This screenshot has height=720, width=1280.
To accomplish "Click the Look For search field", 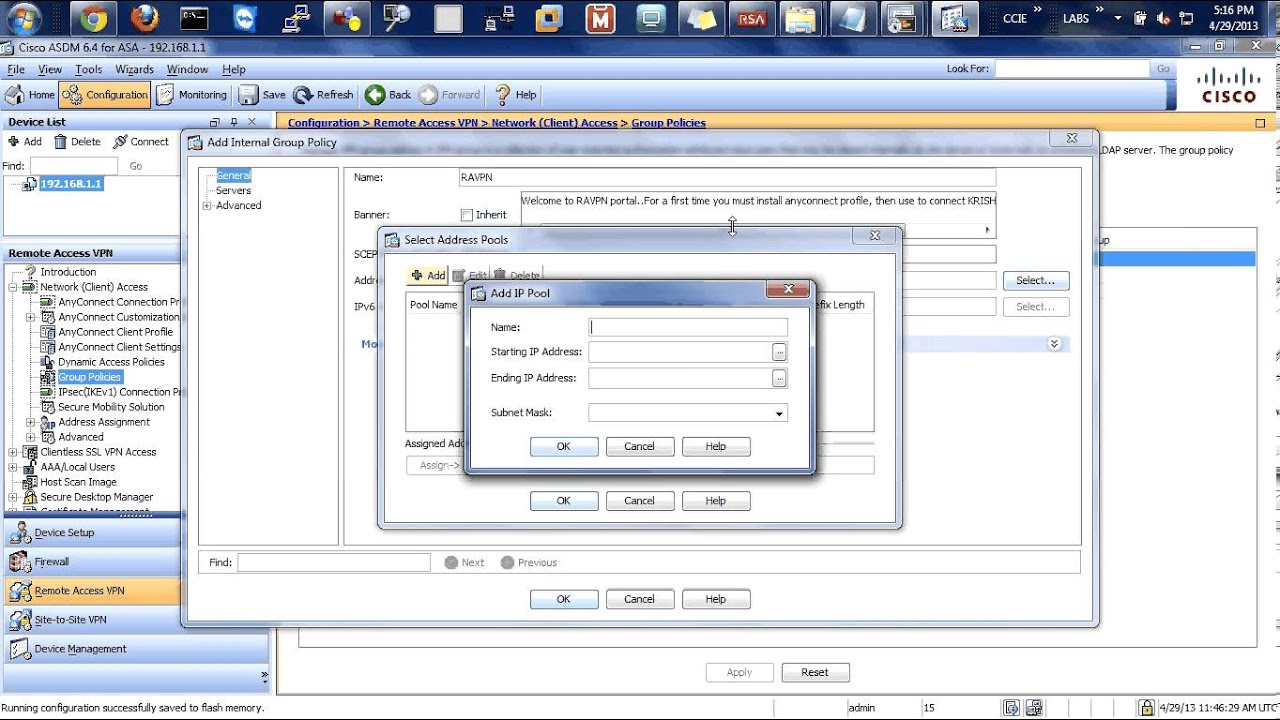I will pyautogui.click(x=1072, y=69).
